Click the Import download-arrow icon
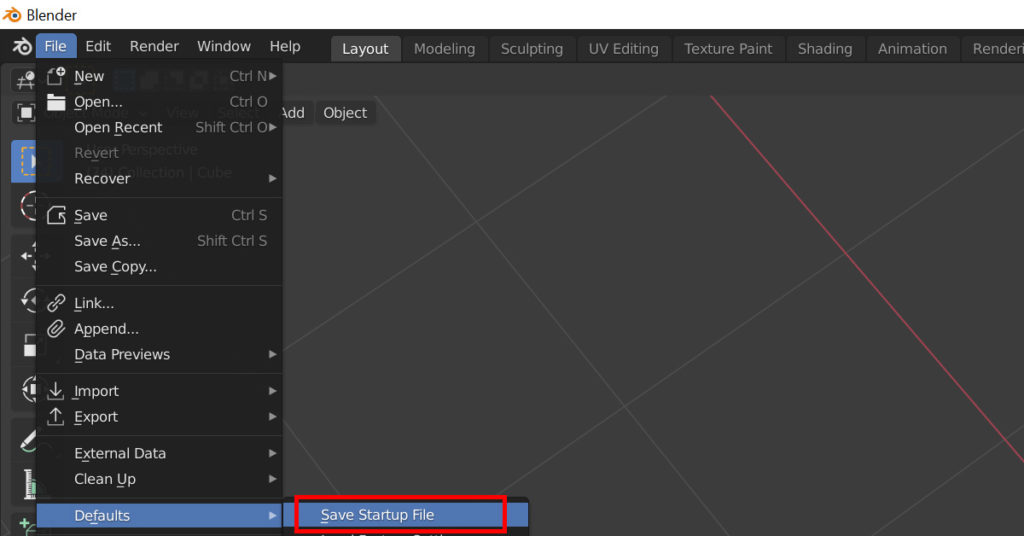 (x=56, y=391)
